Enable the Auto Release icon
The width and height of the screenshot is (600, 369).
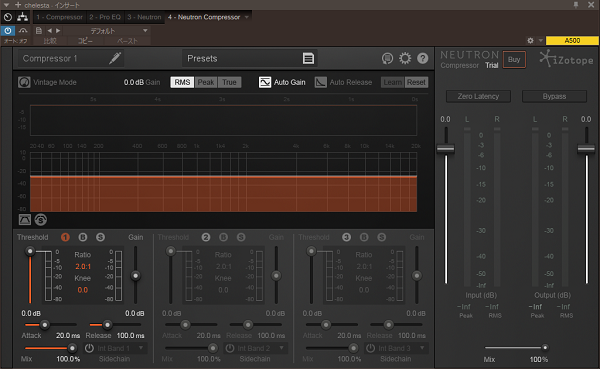(x=321, y=82)
